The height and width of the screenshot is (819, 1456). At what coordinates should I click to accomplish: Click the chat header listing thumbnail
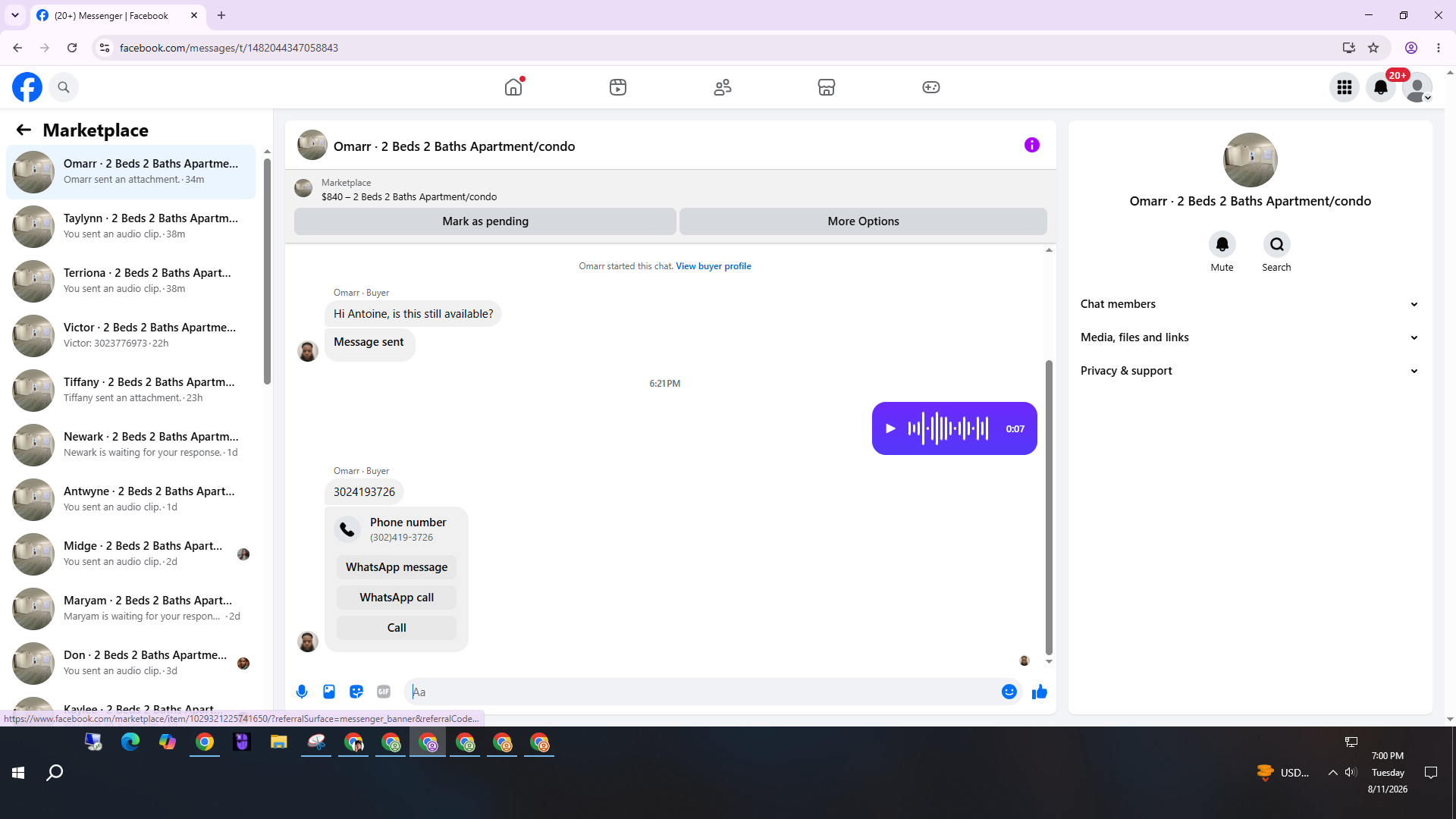312,145
